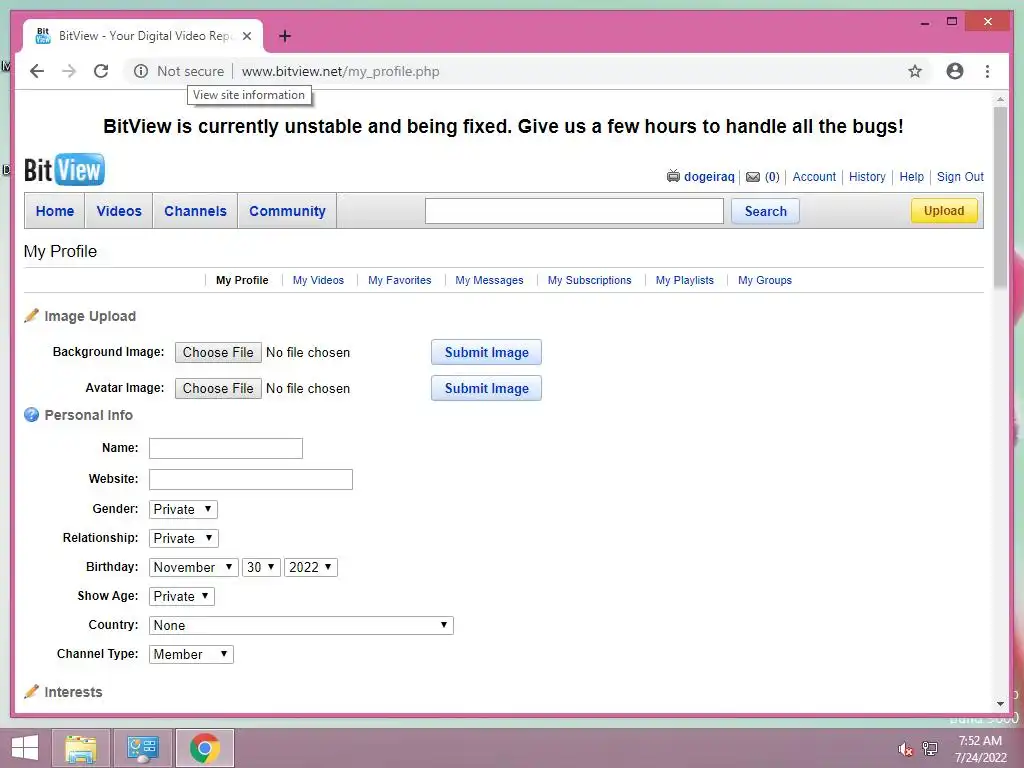Click the envelope inbox icon

[x=753, y=177]
